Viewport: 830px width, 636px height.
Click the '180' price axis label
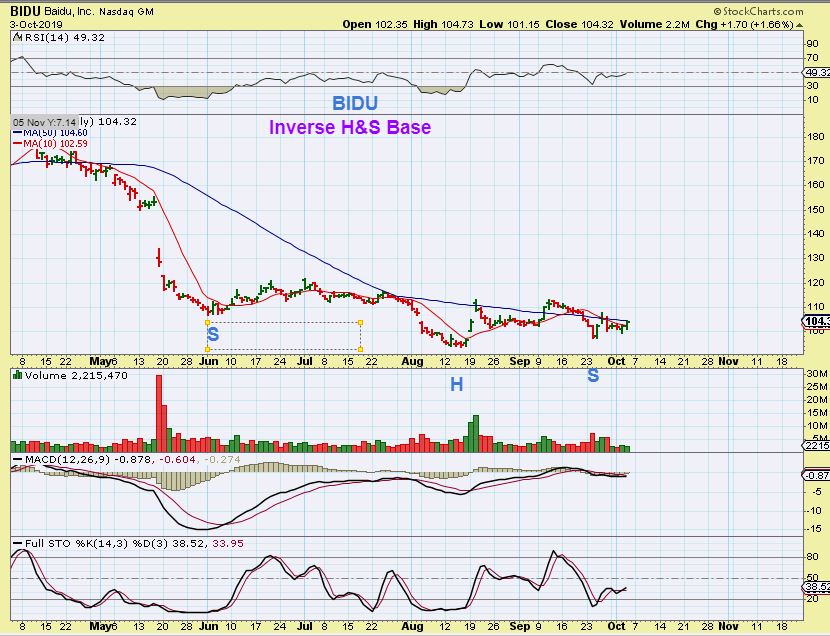[x=815, y=137]
